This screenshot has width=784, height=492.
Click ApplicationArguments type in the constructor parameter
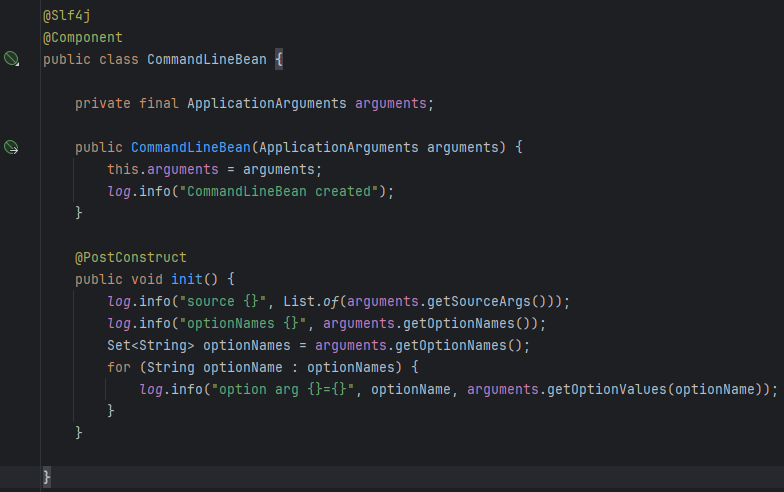click(338, 148)
